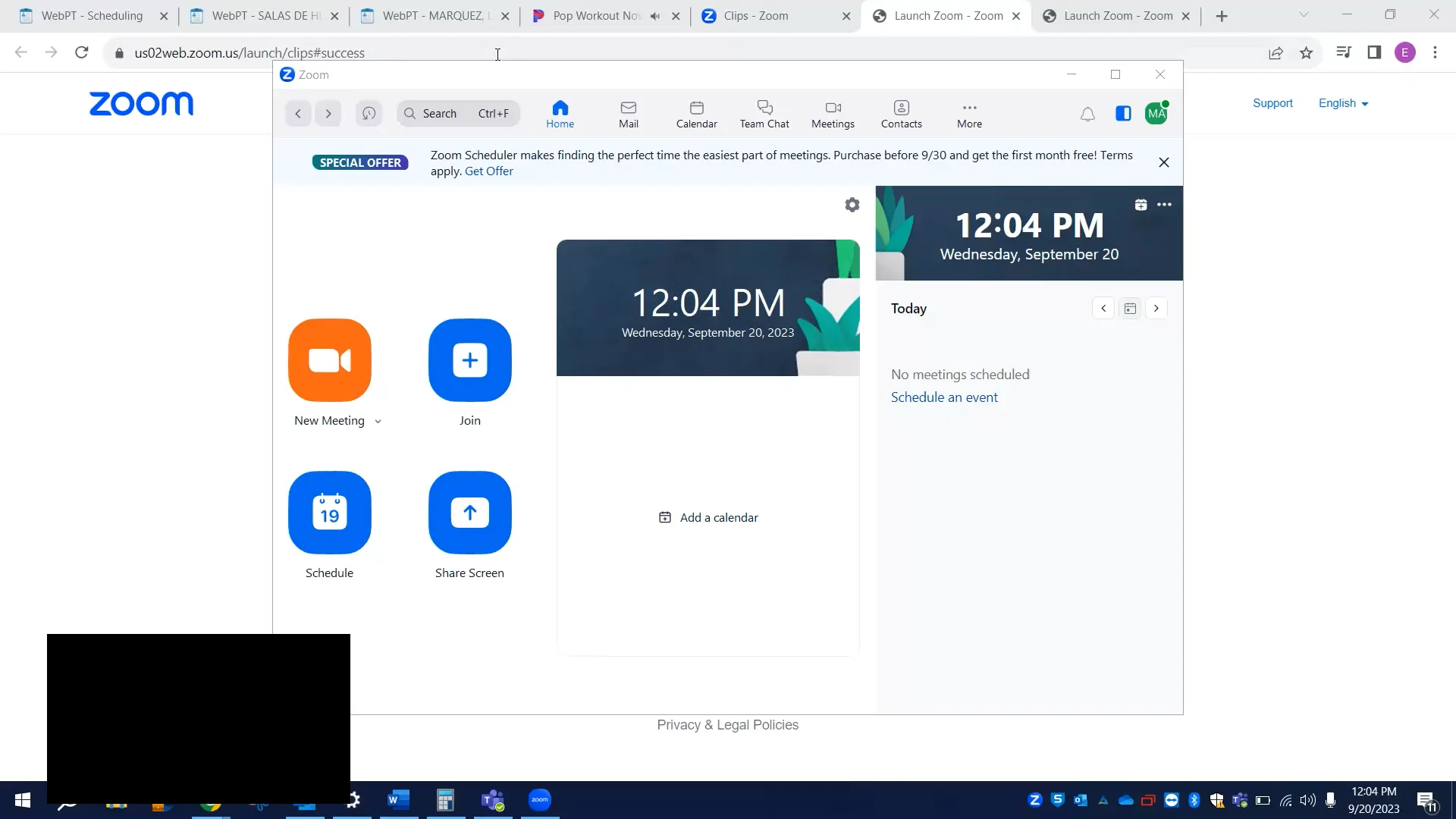
Task: Open the Zoom Team Chat panel
Action: (764, 113)
